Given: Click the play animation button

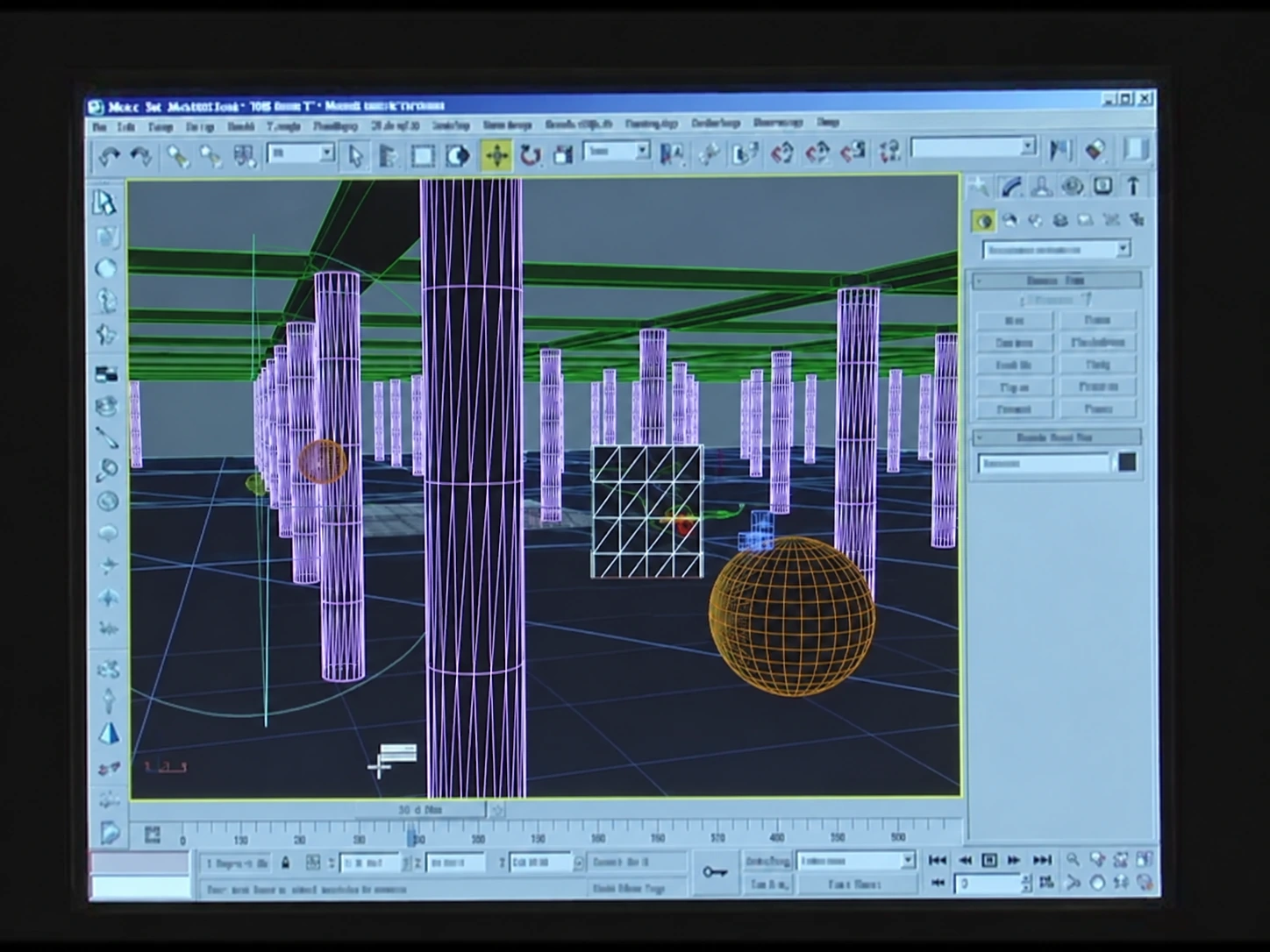Looking at the screenshot, I should coord(989,860).
